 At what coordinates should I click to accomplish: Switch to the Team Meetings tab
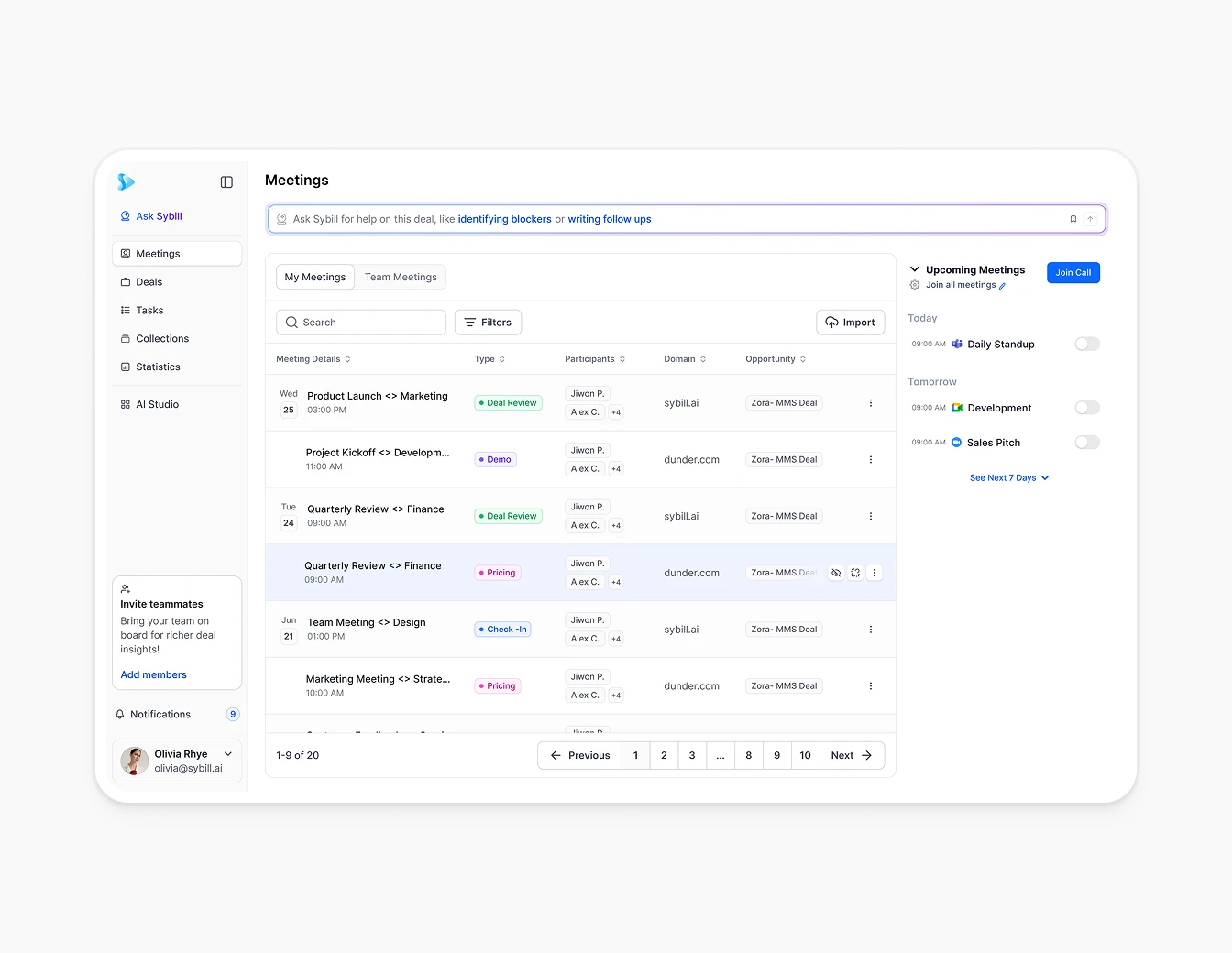tap(401, 277)
